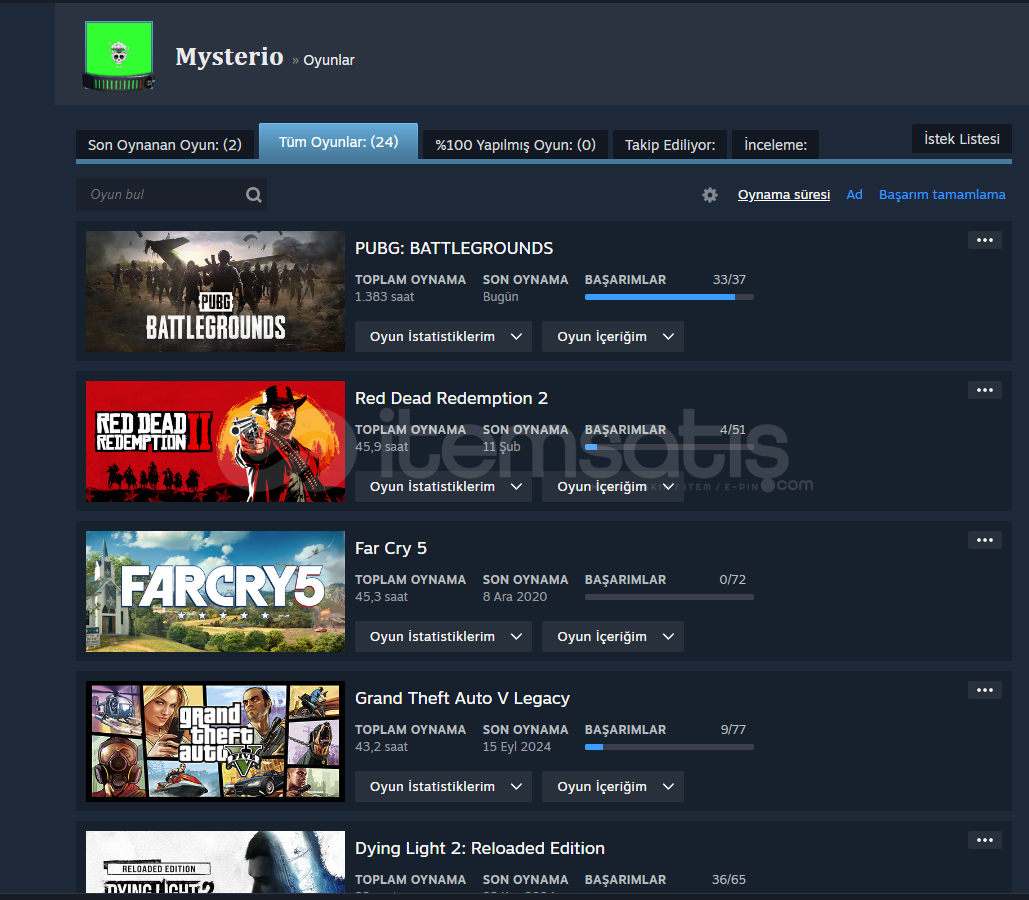Open the Far Cry 5 title link
1029x900 pixels.
point(391,548)
